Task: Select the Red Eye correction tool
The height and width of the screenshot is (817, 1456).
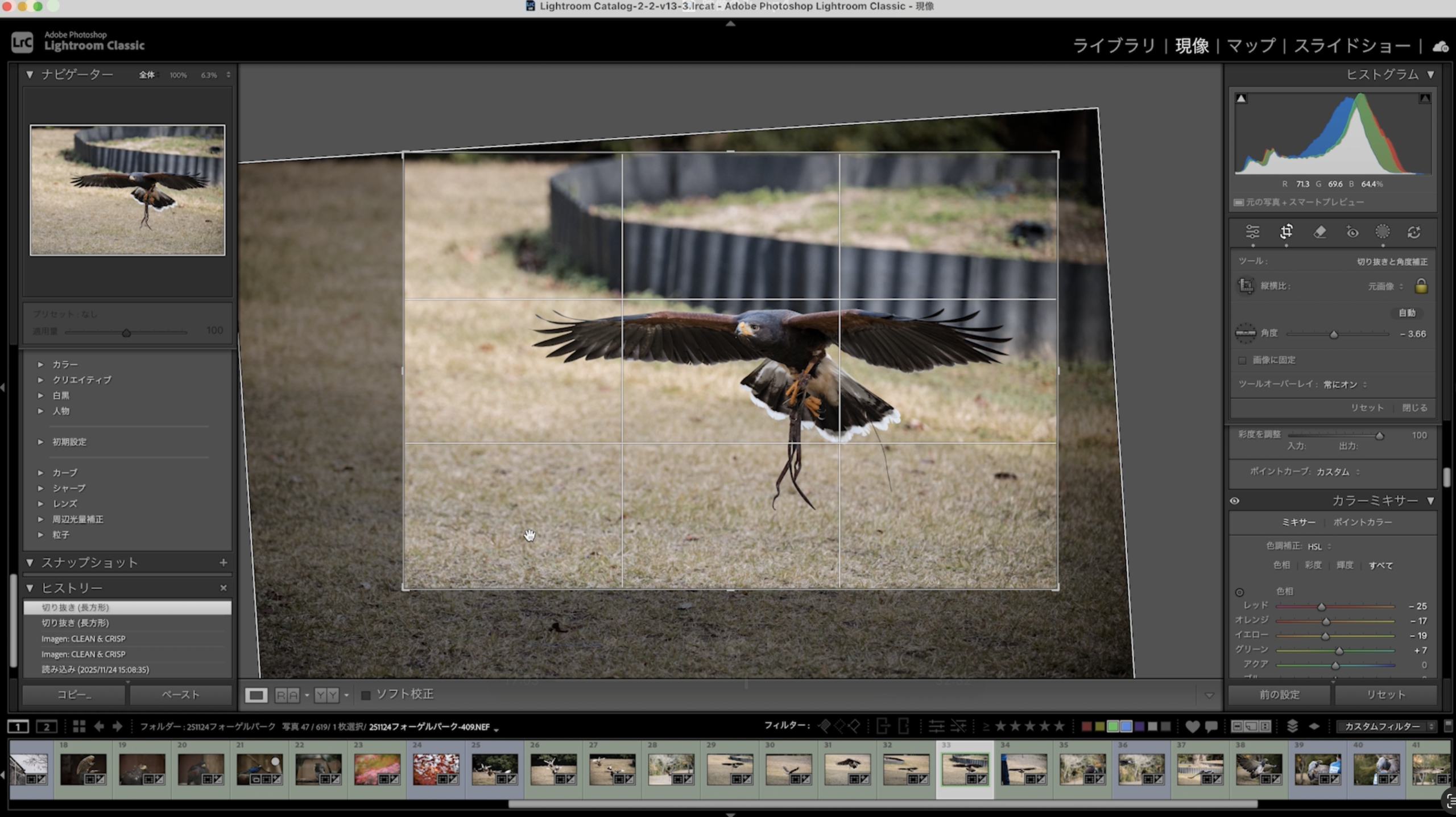Action: [1352, 232]
